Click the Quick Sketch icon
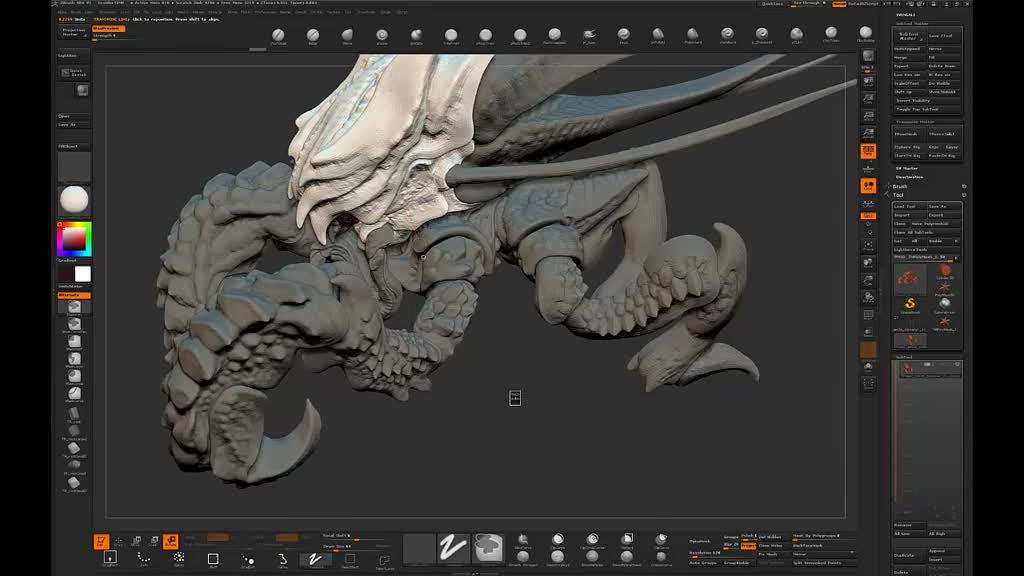 click(x=74, y=72)
